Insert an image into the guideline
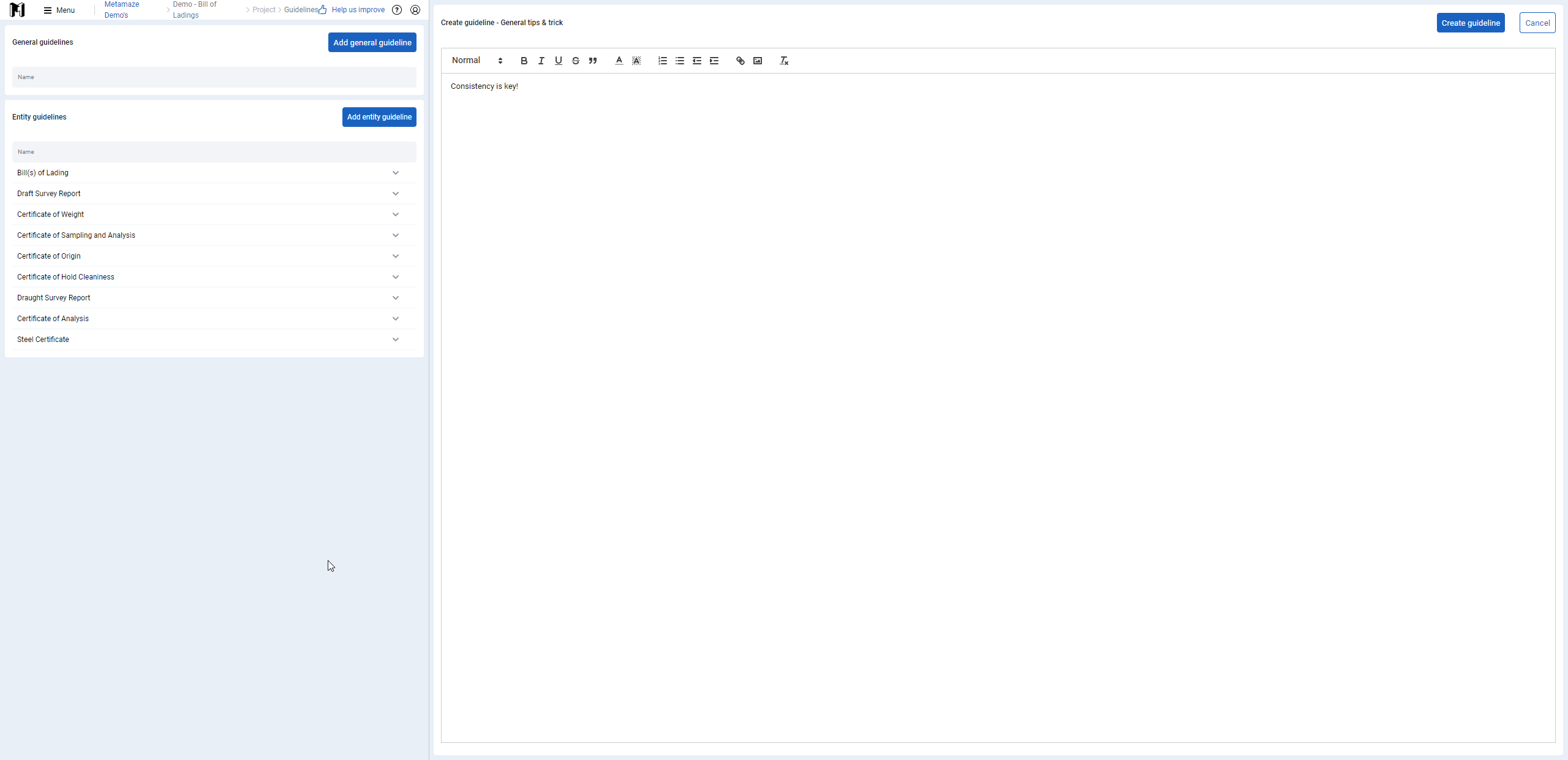This screenshot has height=760, width=1568. 758,61
